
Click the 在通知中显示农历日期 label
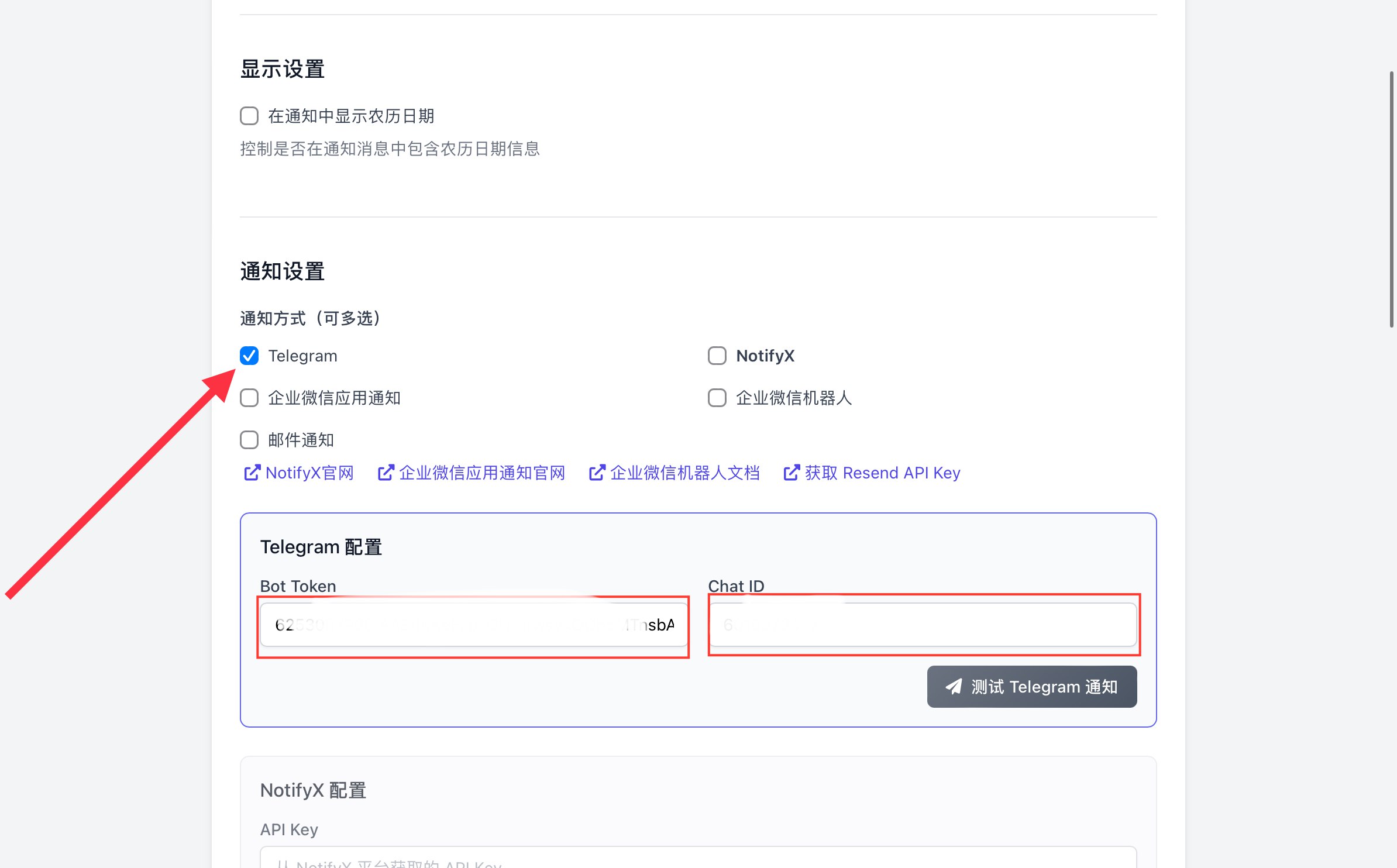click(x=351, y=116)
